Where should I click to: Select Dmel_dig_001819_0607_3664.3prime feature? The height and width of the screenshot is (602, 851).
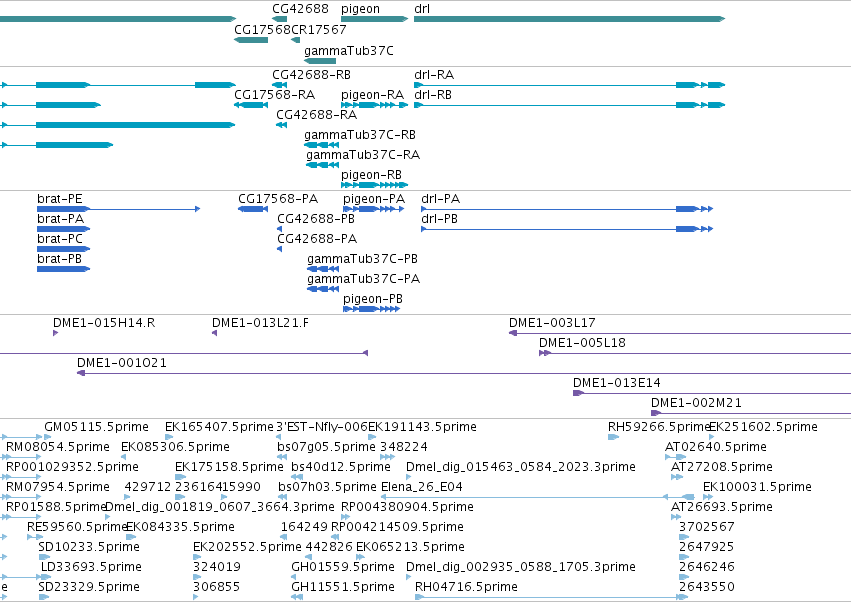(x=220, y=507)
